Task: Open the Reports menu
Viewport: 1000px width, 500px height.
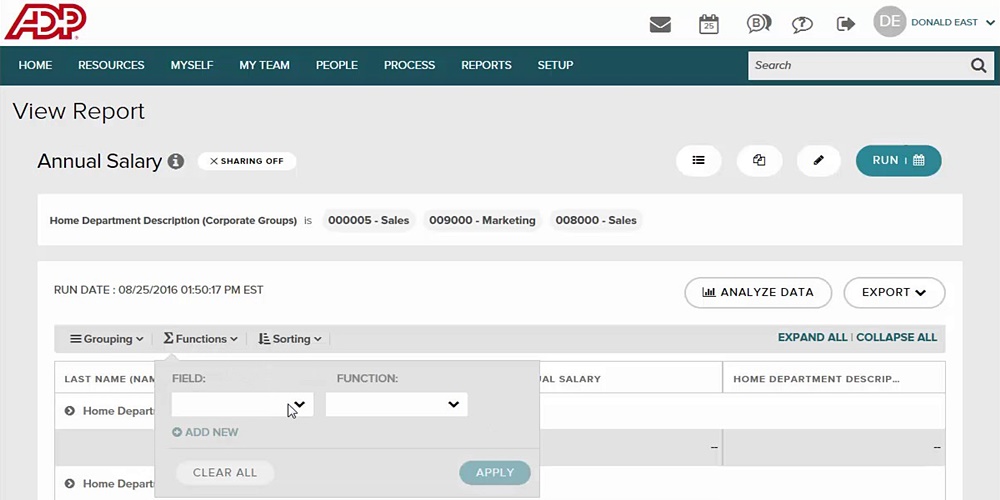Action: 486,65
